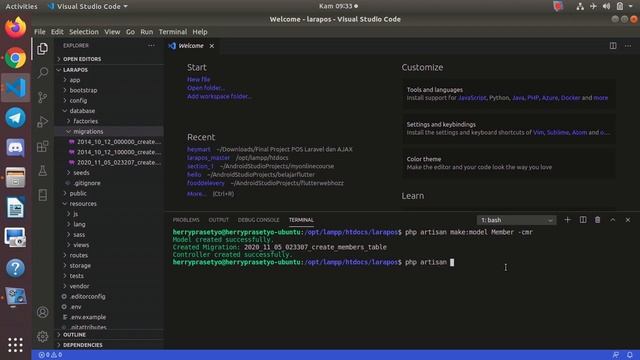Open recent project heymart
Viewport: 640px width, 360px height.
(199, 149)
